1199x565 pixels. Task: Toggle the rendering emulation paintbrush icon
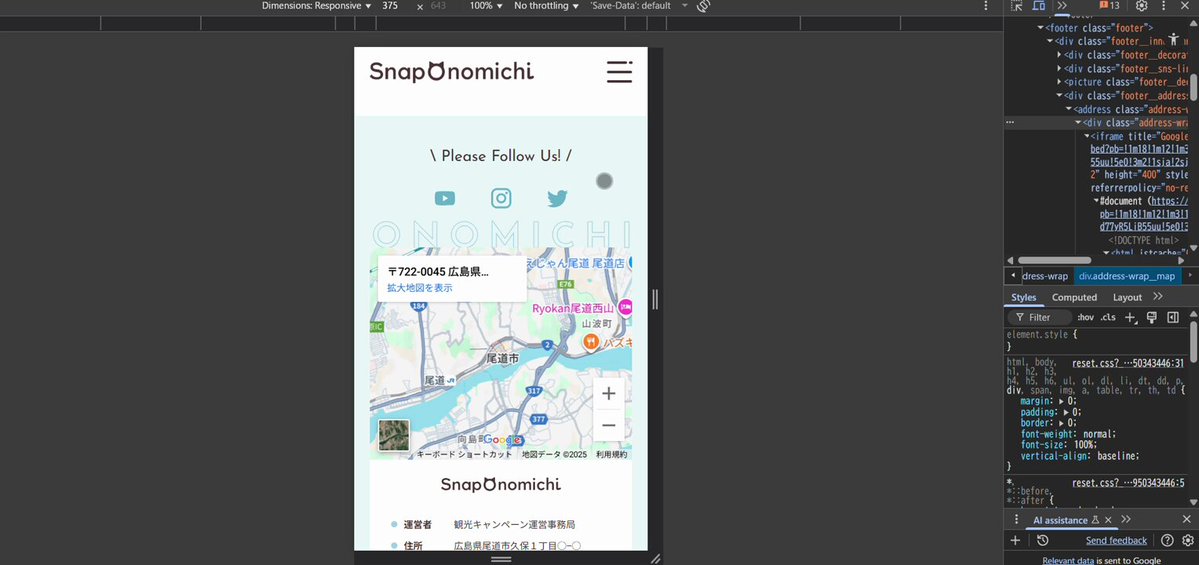coord(1152,317)
